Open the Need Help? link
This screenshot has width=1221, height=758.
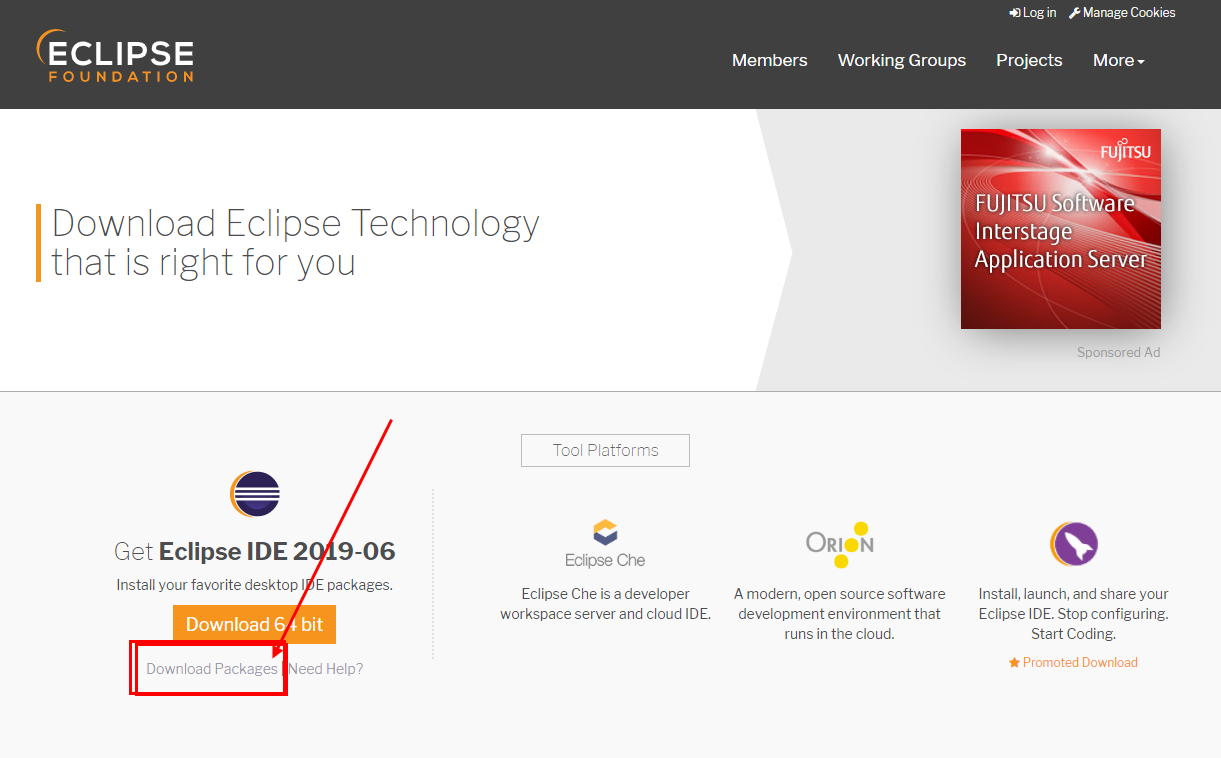coord(326,668)
